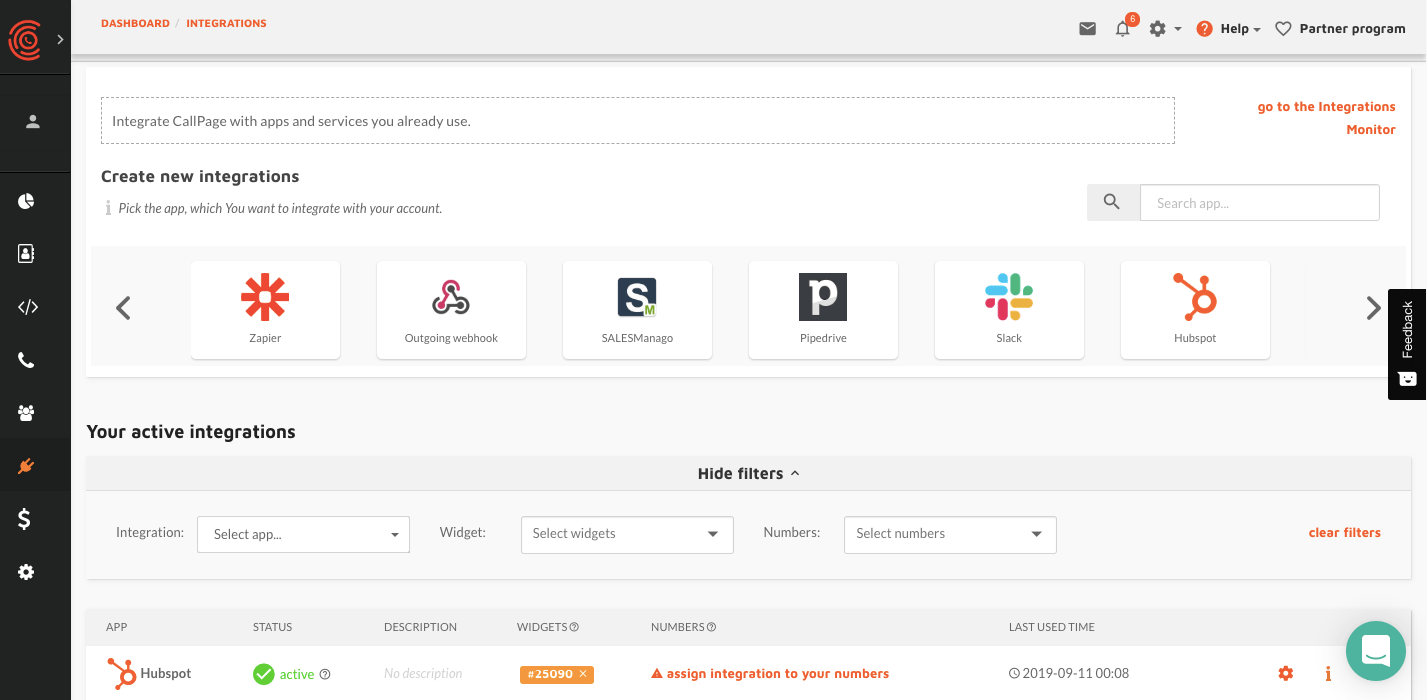Screen dimensions: 1427x700
Task: Open the pie chart statistics sidebar icon
Action: (26, 201)
